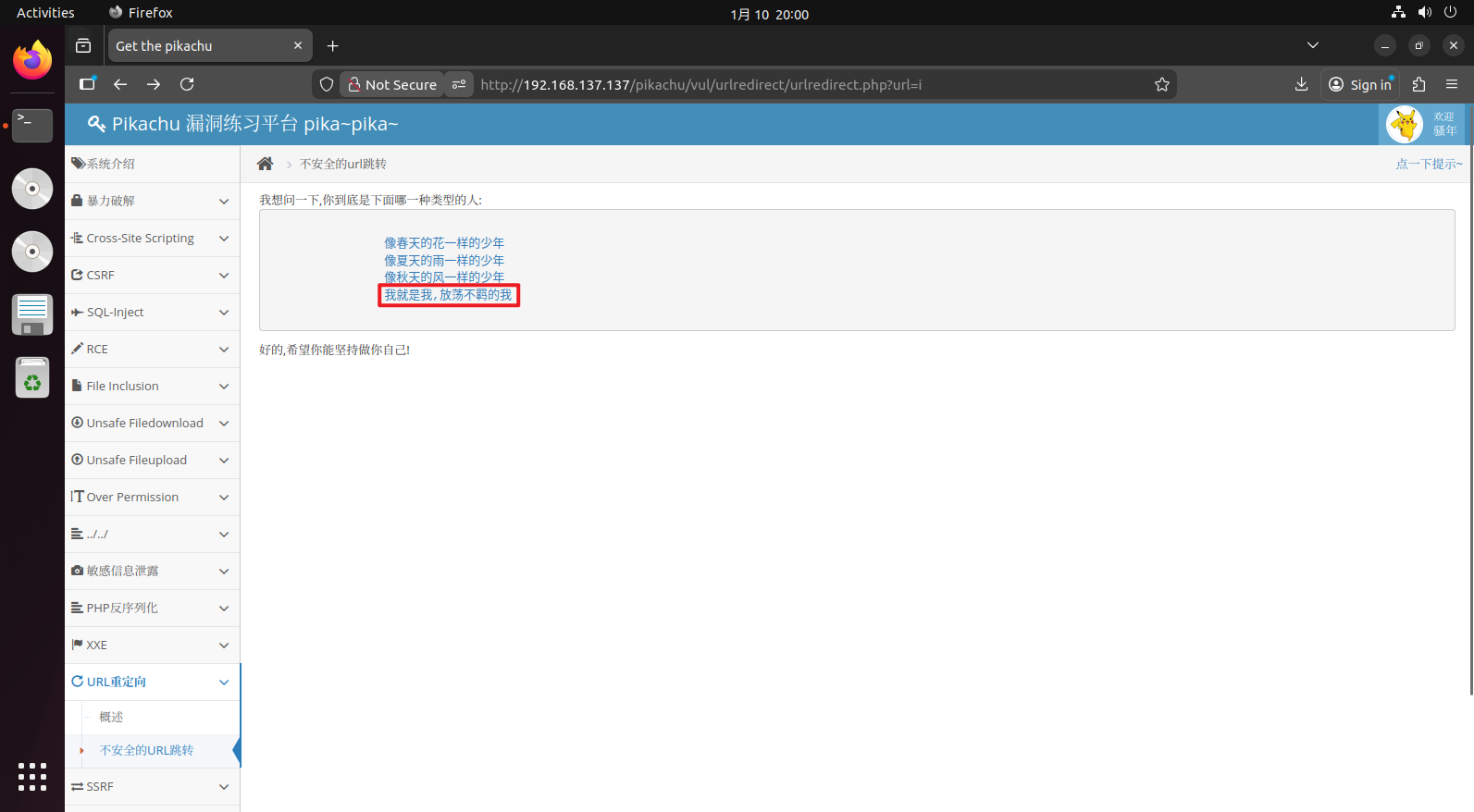This screenshot has height=812, width=1474.
Task: Expand the 敏感信息泄露 menu
Action: click(153, 571)
